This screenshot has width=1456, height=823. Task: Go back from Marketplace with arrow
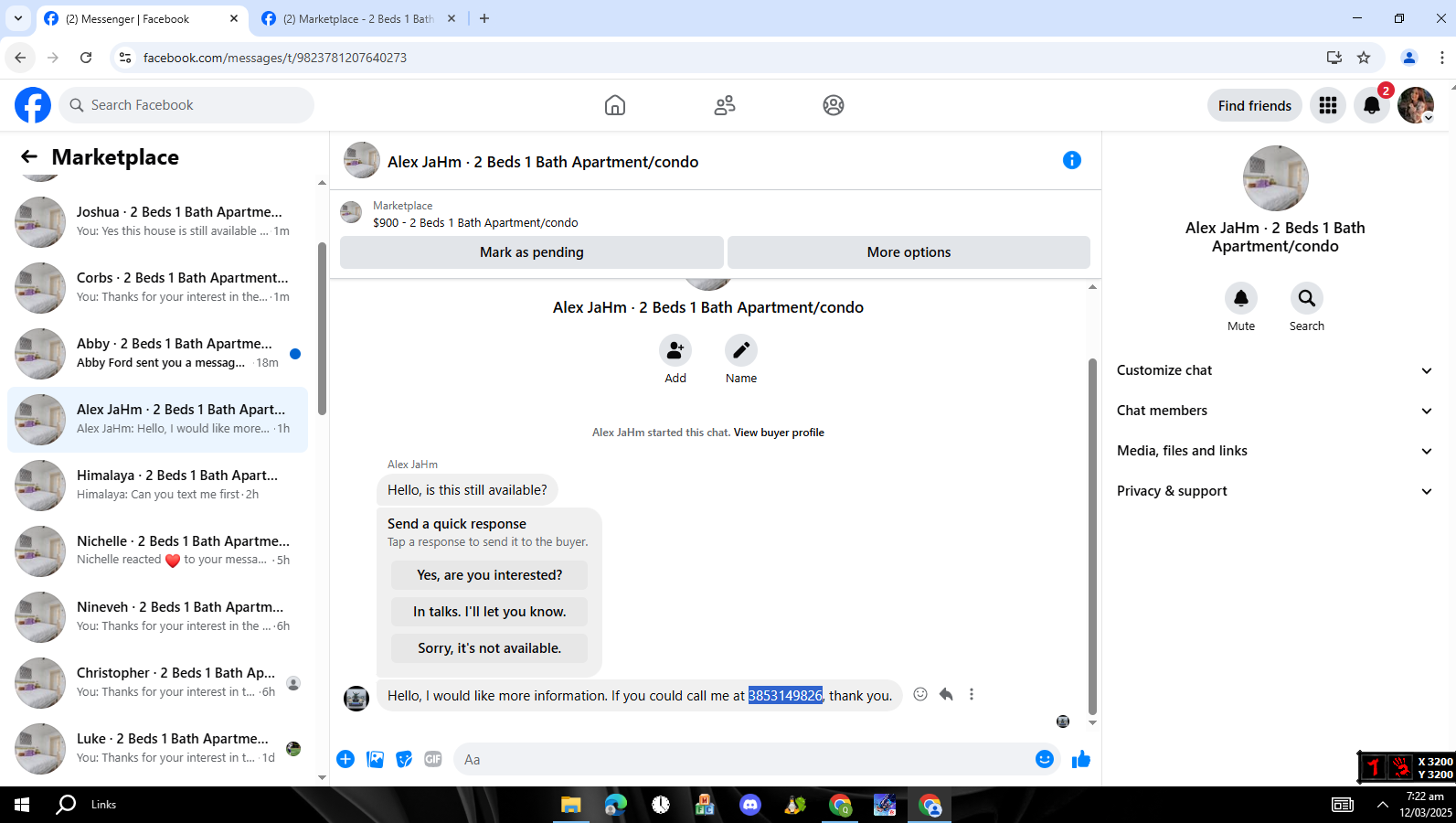click(29, 157)
